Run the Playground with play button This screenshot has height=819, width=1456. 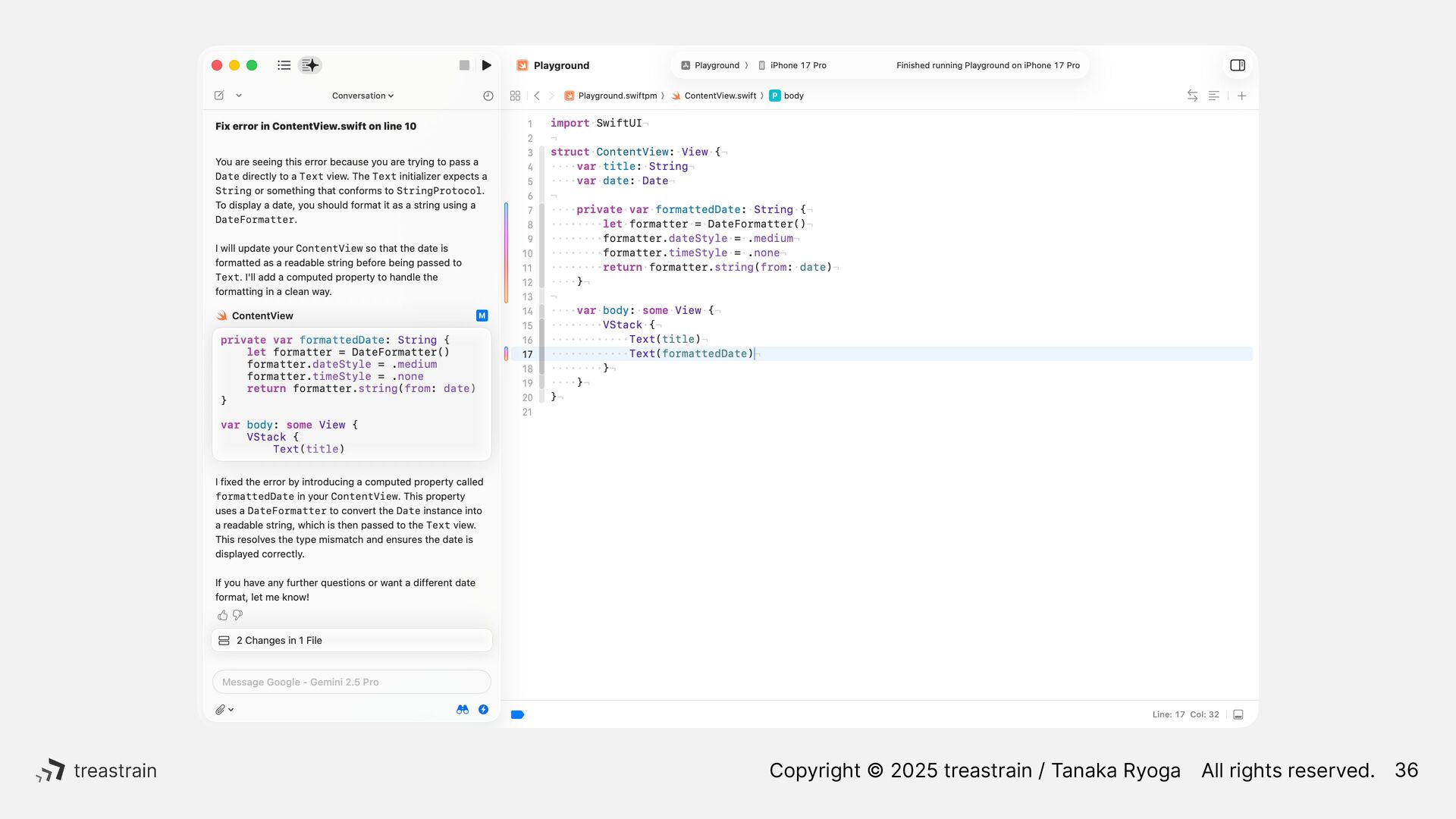(x=487, y=65)
